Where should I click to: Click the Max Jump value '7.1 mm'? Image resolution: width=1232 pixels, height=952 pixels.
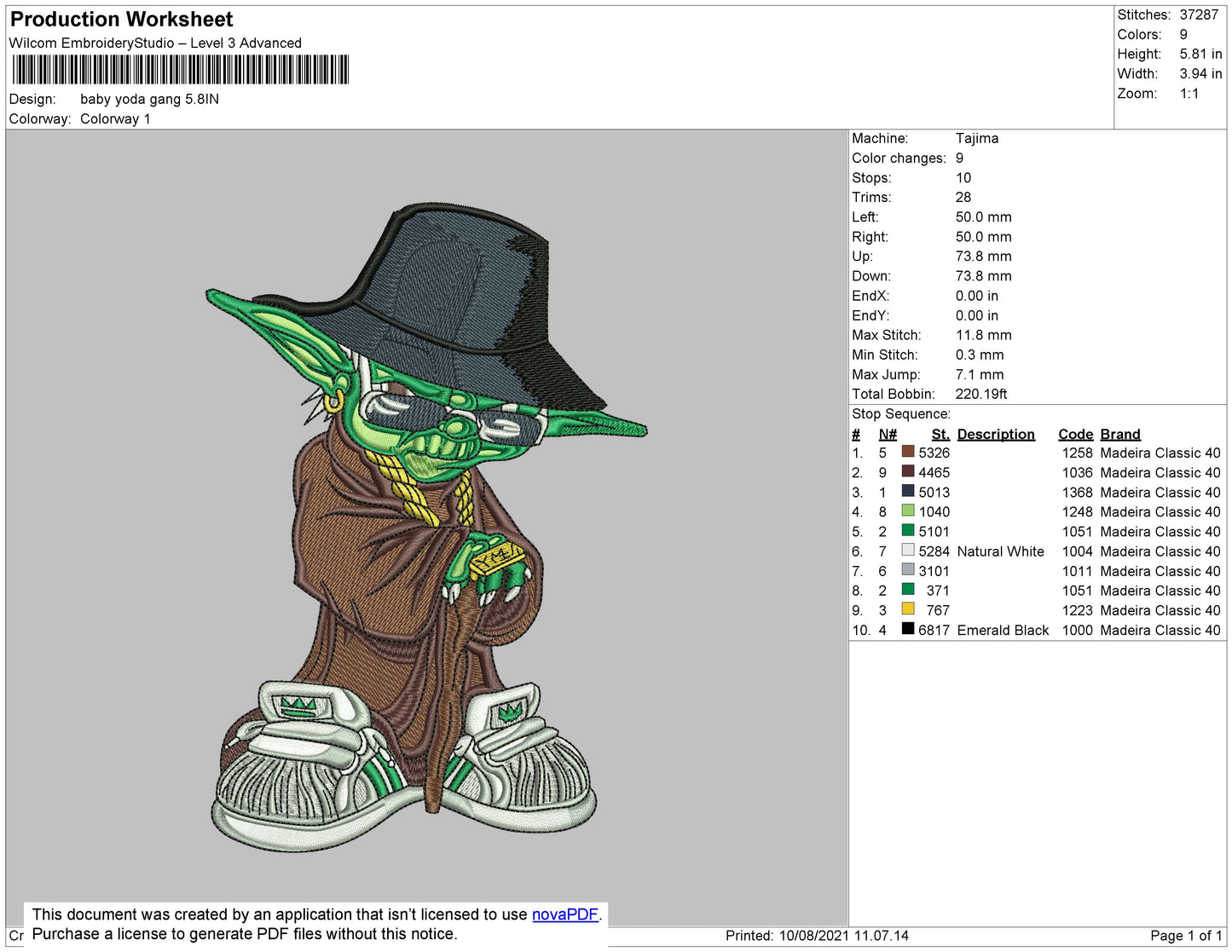click(980, 374)
